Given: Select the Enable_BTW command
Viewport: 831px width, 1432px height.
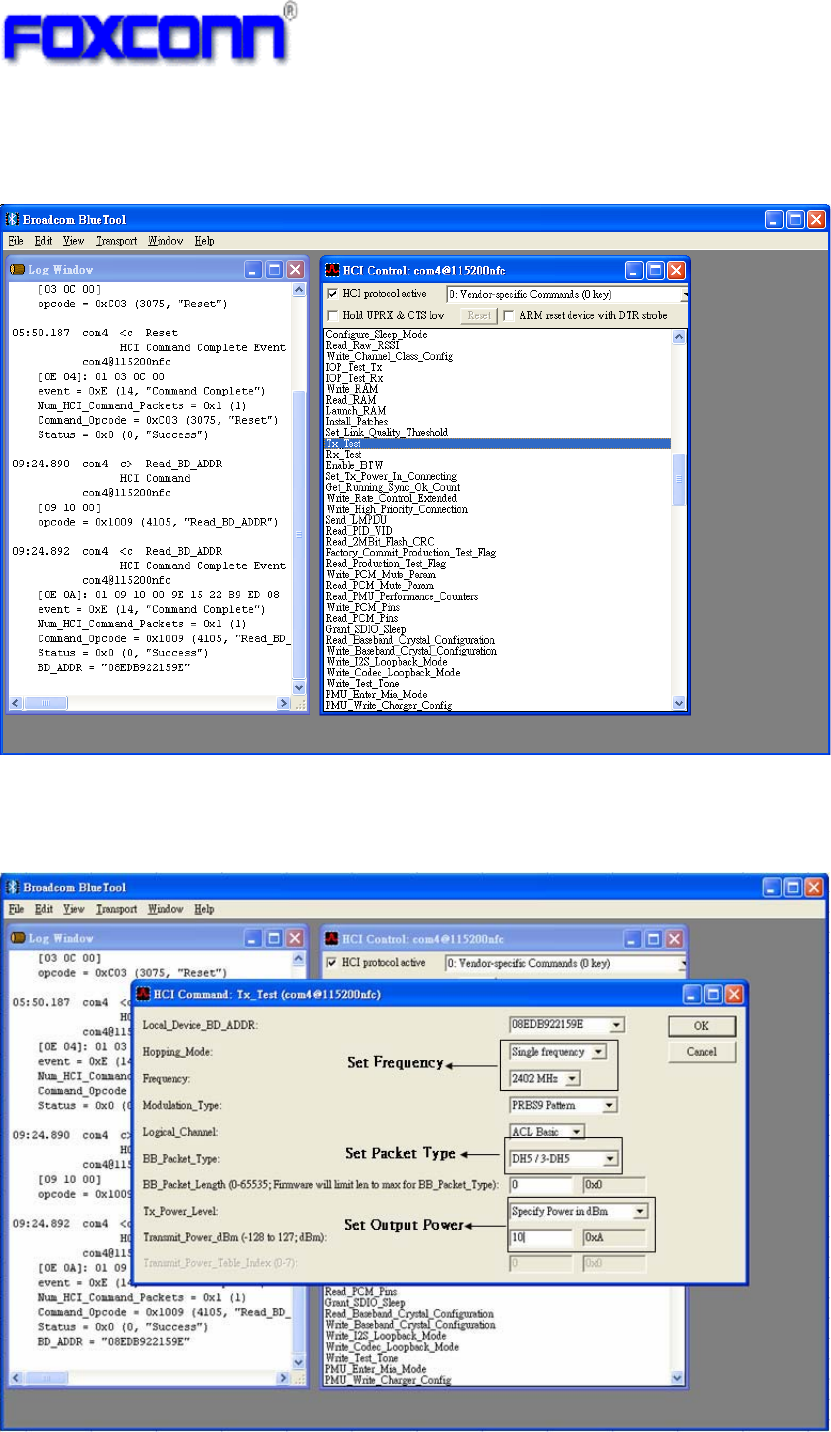Looking at the screenshot, I should coord(353,465).
